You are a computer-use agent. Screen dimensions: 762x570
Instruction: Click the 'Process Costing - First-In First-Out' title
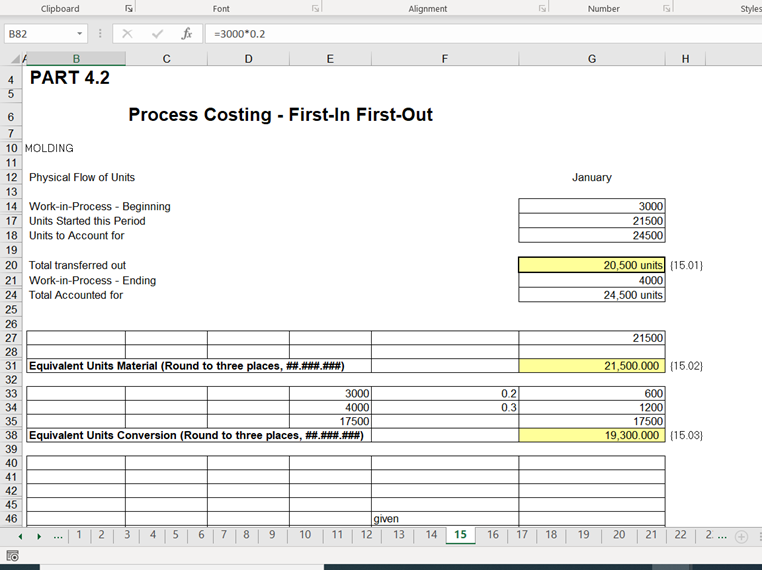coord(280,115)
